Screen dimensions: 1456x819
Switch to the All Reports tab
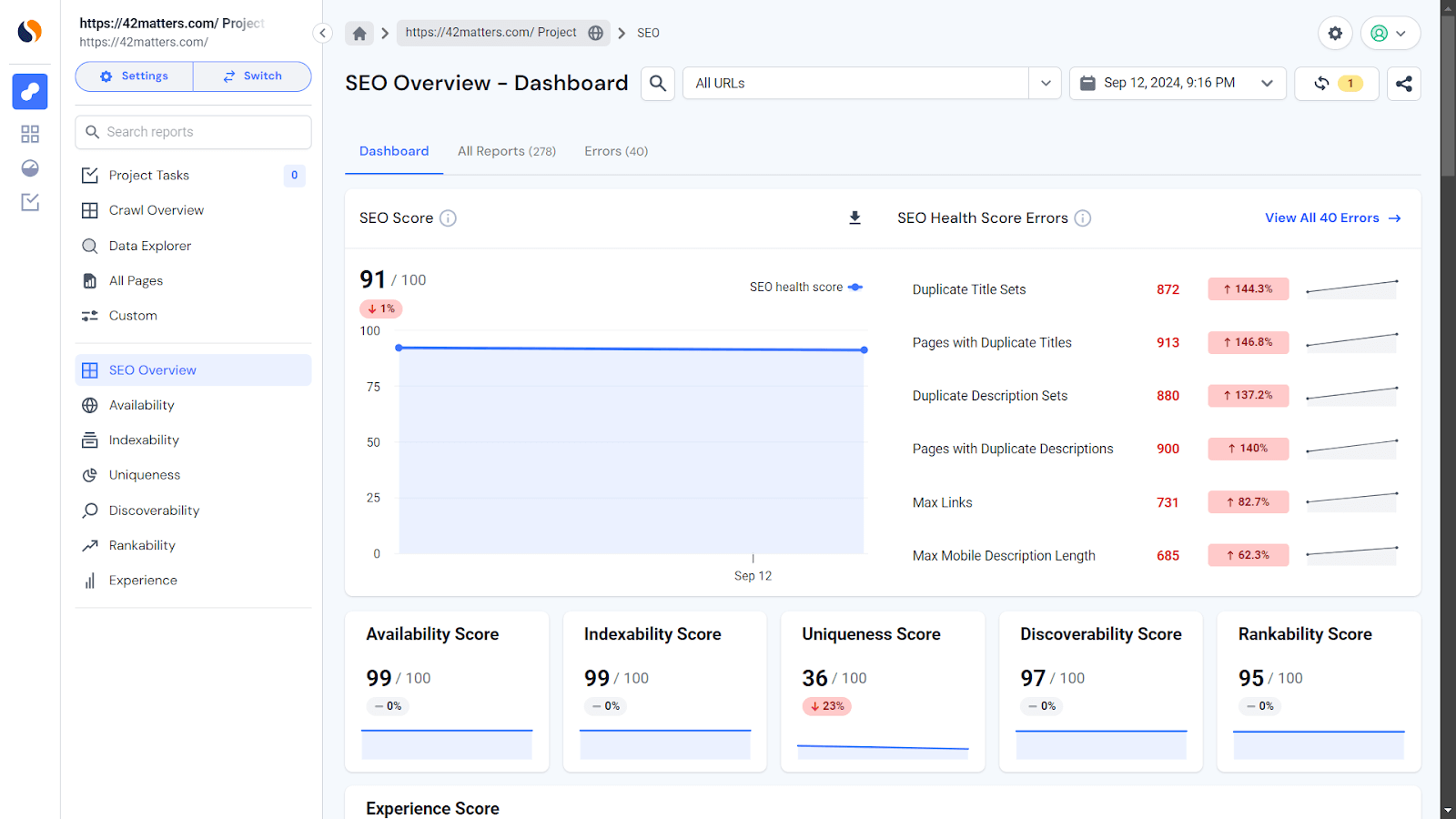[506, 151]
